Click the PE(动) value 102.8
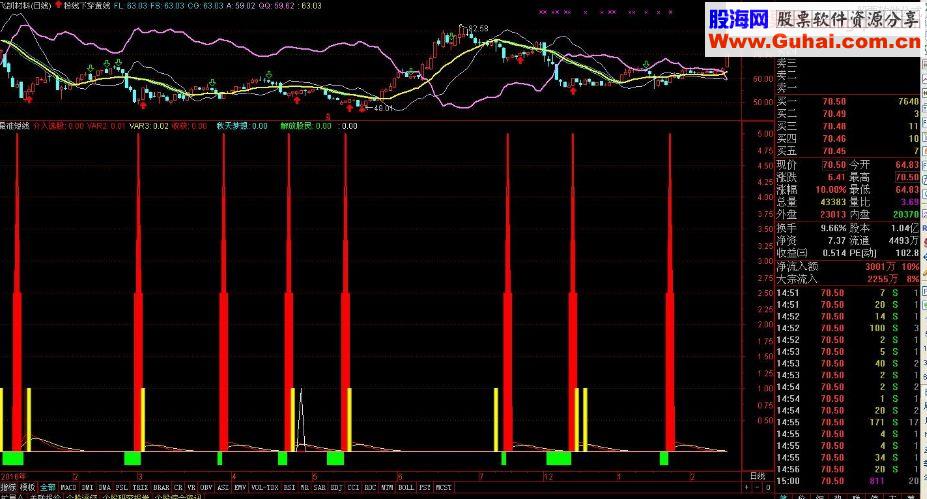The image size is (927, 499). pyautogui.click(x=908, y=253)
